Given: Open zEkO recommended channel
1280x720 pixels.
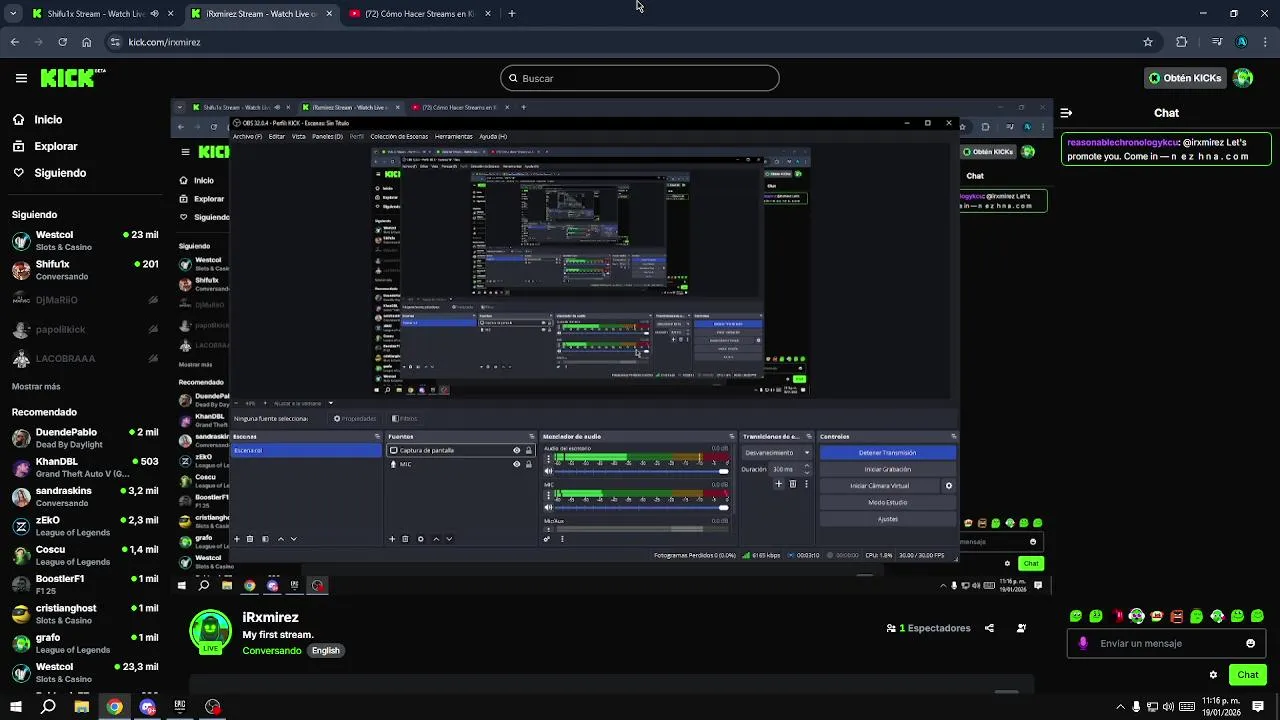Looking at the screenshot, I should [85, 526].
